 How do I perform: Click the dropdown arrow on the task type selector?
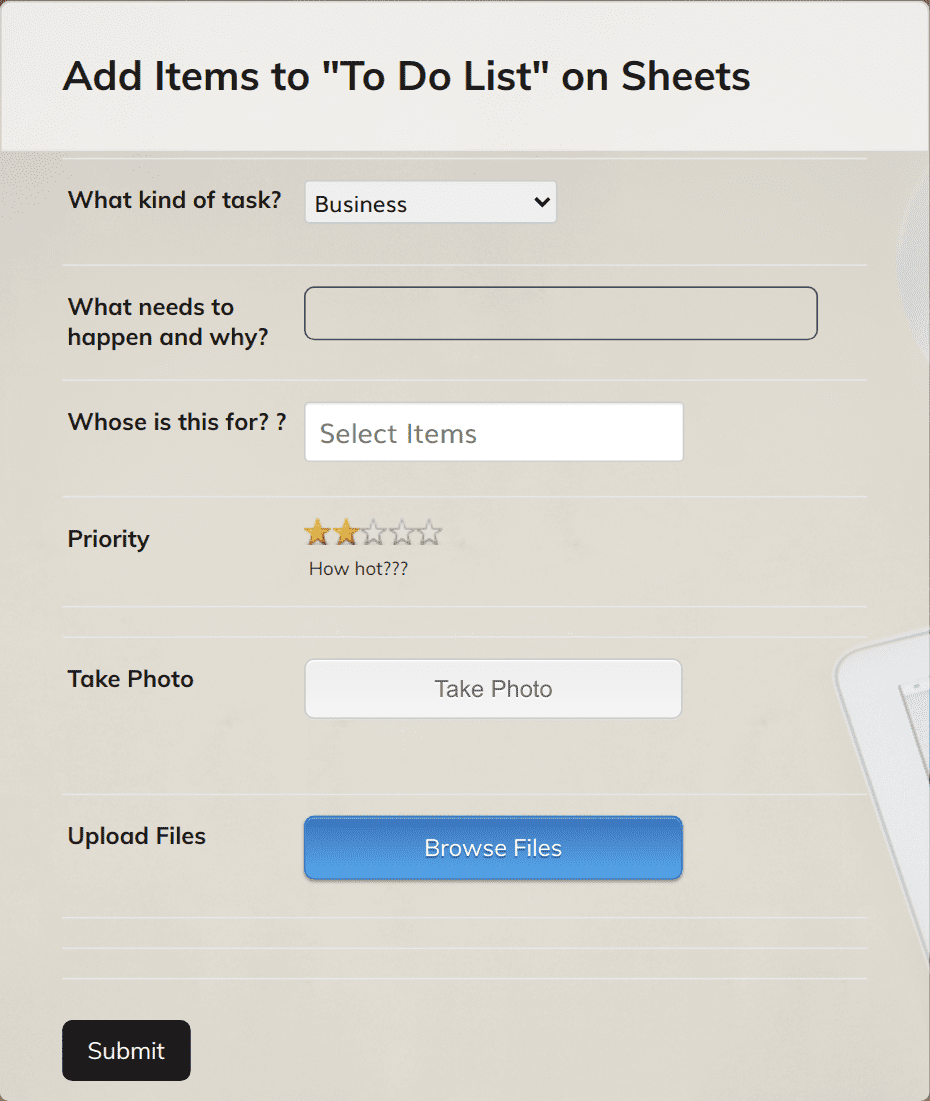click(540, 201)
